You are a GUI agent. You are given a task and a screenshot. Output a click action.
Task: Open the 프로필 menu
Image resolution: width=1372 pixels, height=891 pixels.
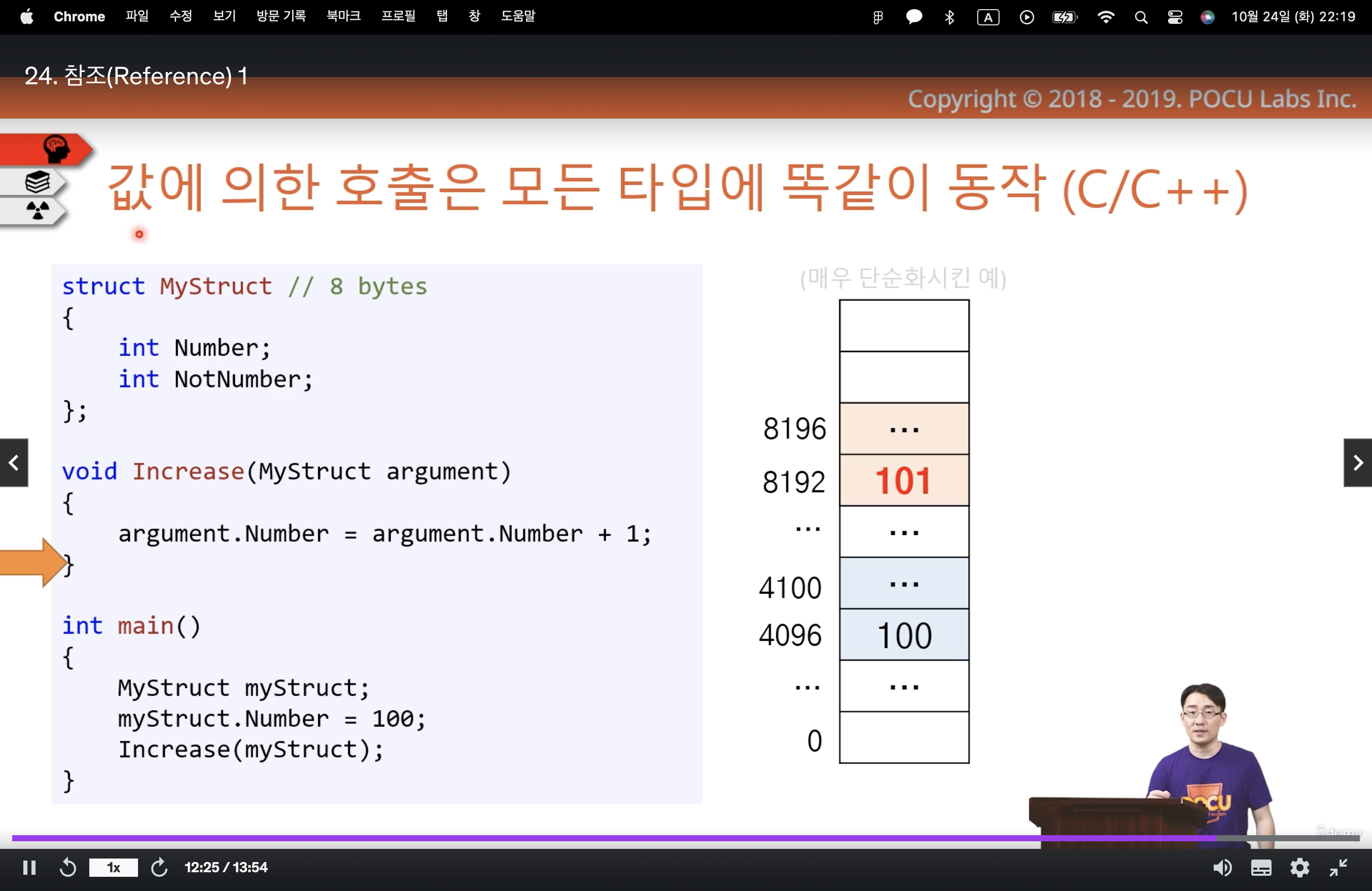click(398, 16)
